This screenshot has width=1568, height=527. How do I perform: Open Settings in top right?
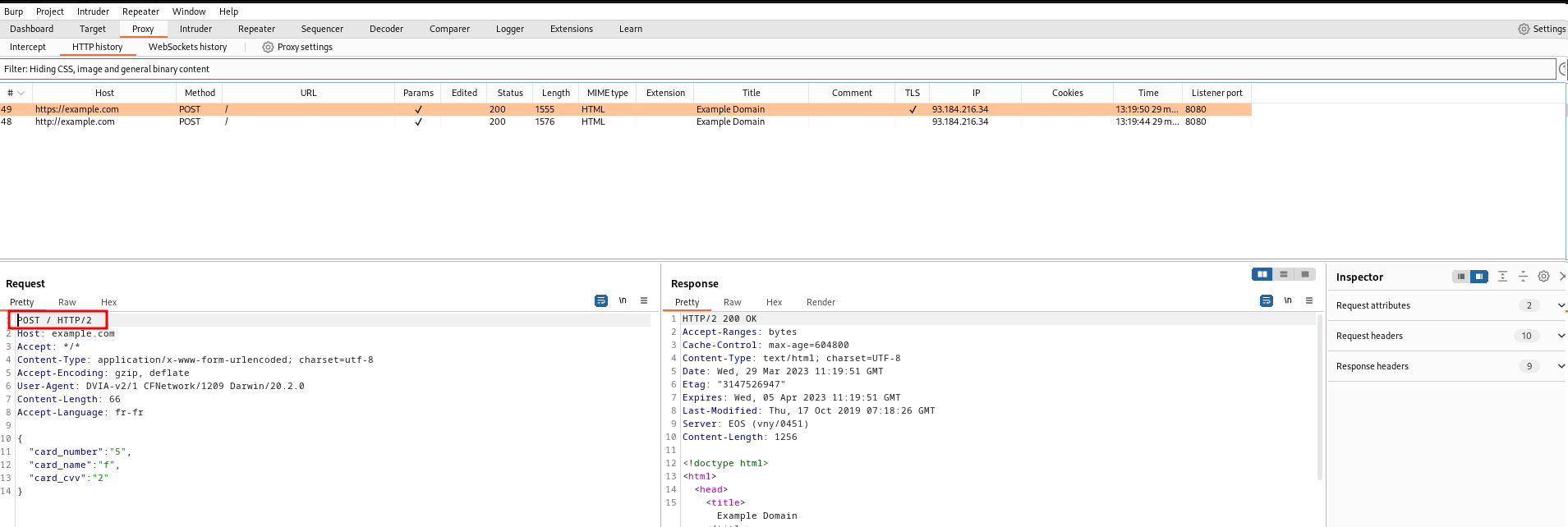pos(1542,29)
